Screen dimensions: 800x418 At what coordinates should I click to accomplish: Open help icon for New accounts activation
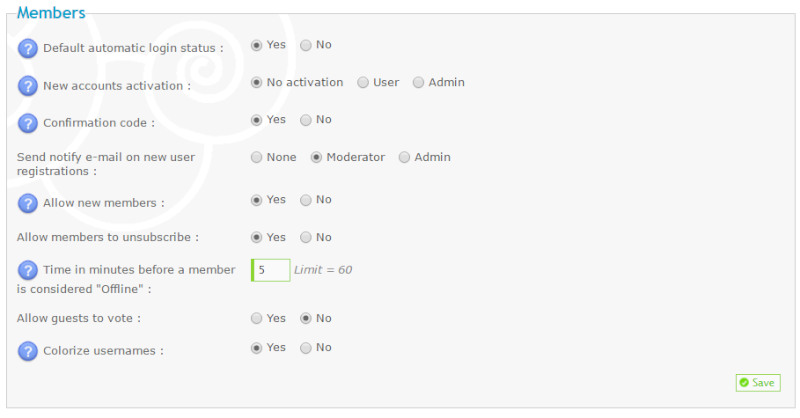(28, 86)
